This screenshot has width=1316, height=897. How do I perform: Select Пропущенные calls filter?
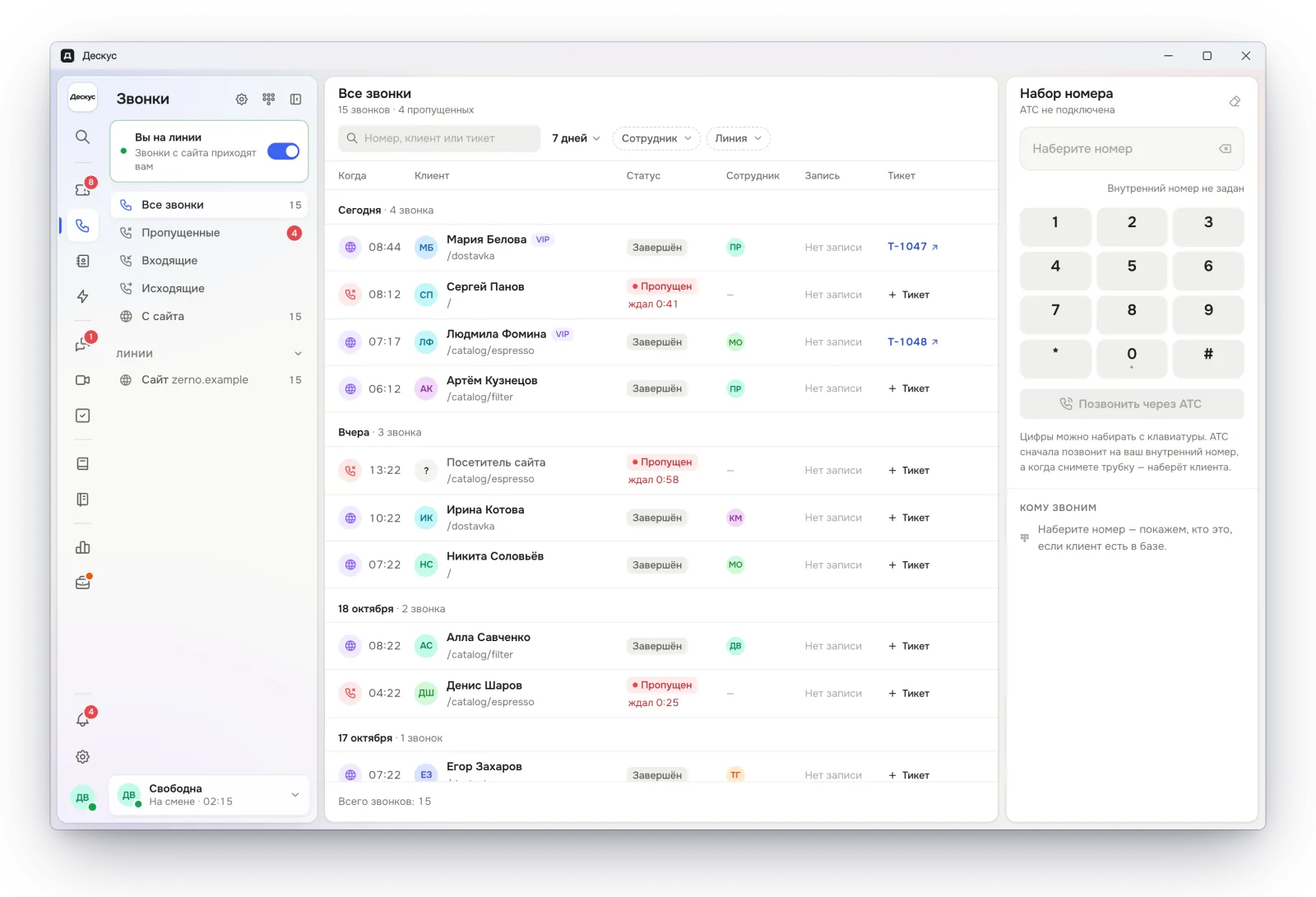(x=210, y=233)
